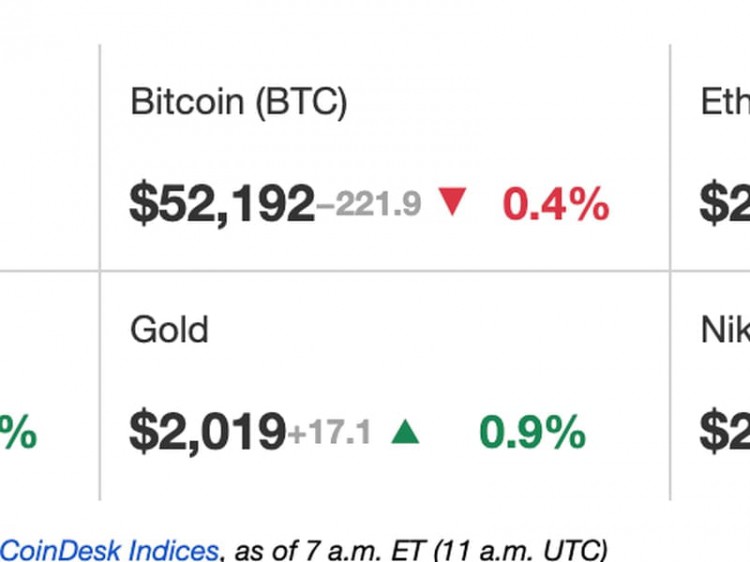Image resolution: width=750 pixels, height=562 pixels.
Task: Click the cut-off price under Nik
Action: click(725, 432)
